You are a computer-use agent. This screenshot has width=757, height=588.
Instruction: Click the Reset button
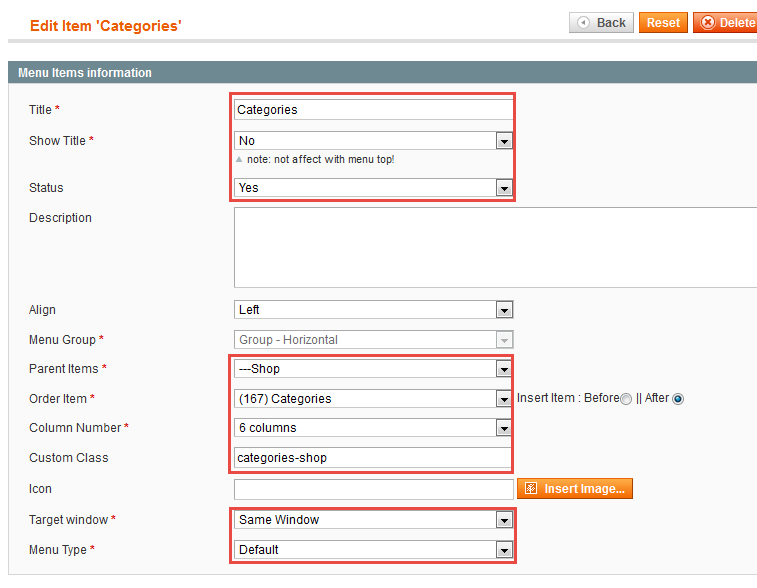point(663,23)
